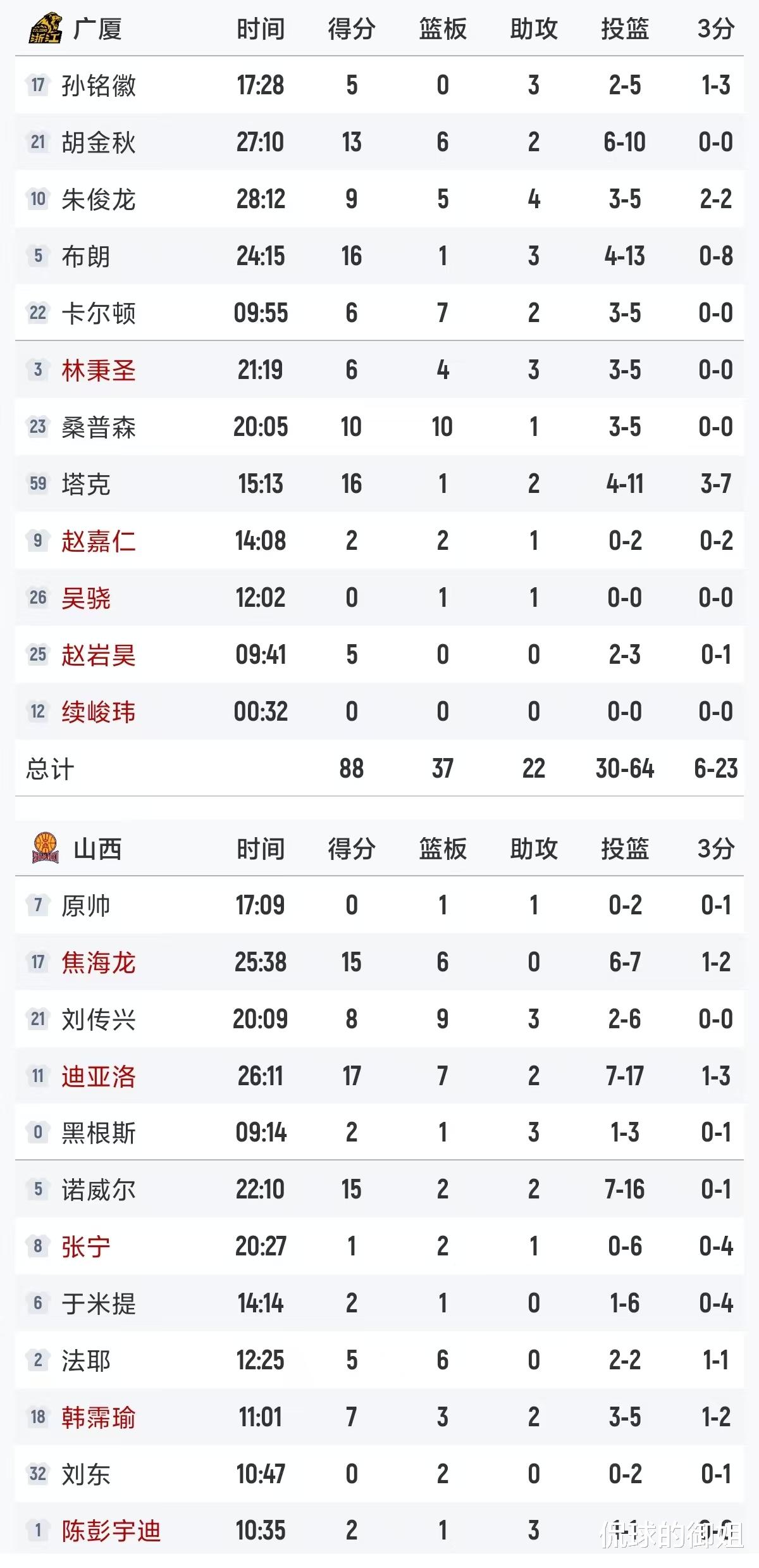Select player name 陈彭宇迪
759x1568 pixels.
pos(111,1531)
